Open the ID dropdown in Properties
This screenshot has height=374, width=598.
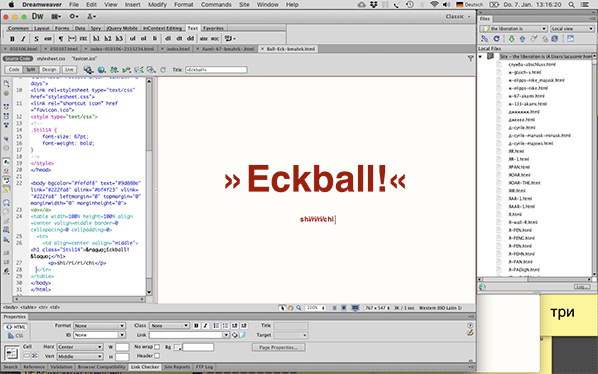pos(100,335)
